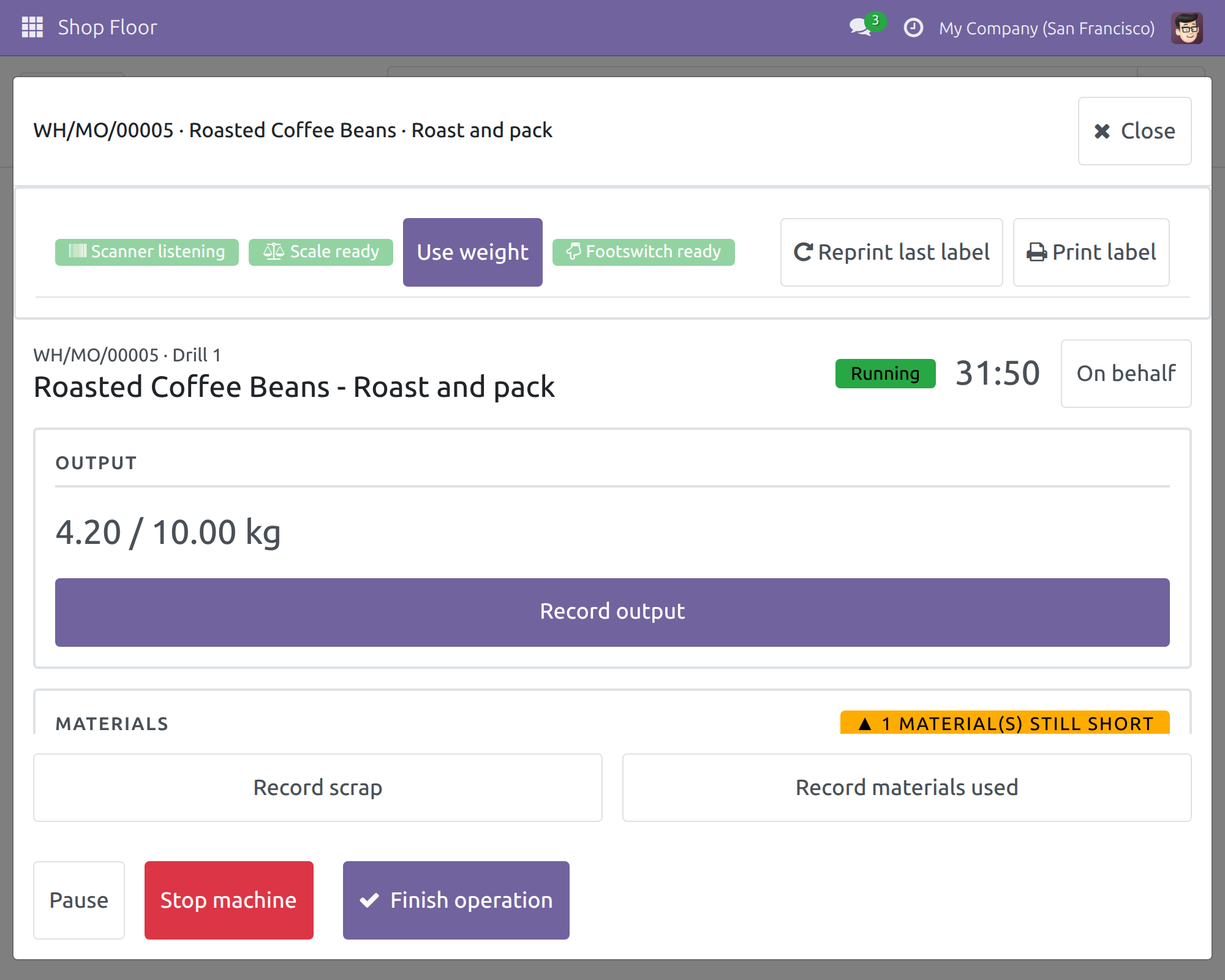Click the MATERIALS section heading
1225x980 pixels.
pos(112,724)
